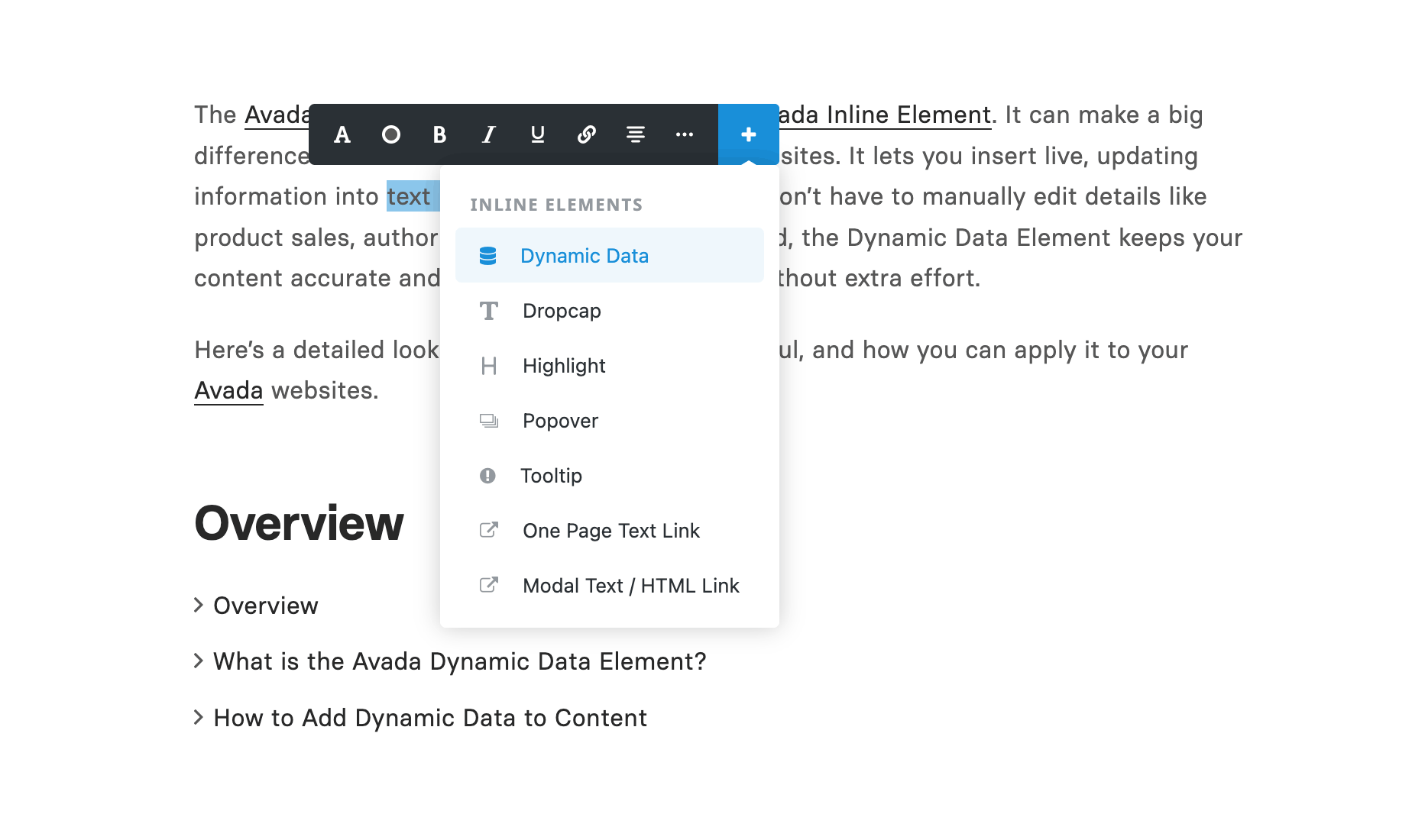Open the text alignment options
Screen dimensions: 1412x840
pyautogui.click(x=635, y=135)
